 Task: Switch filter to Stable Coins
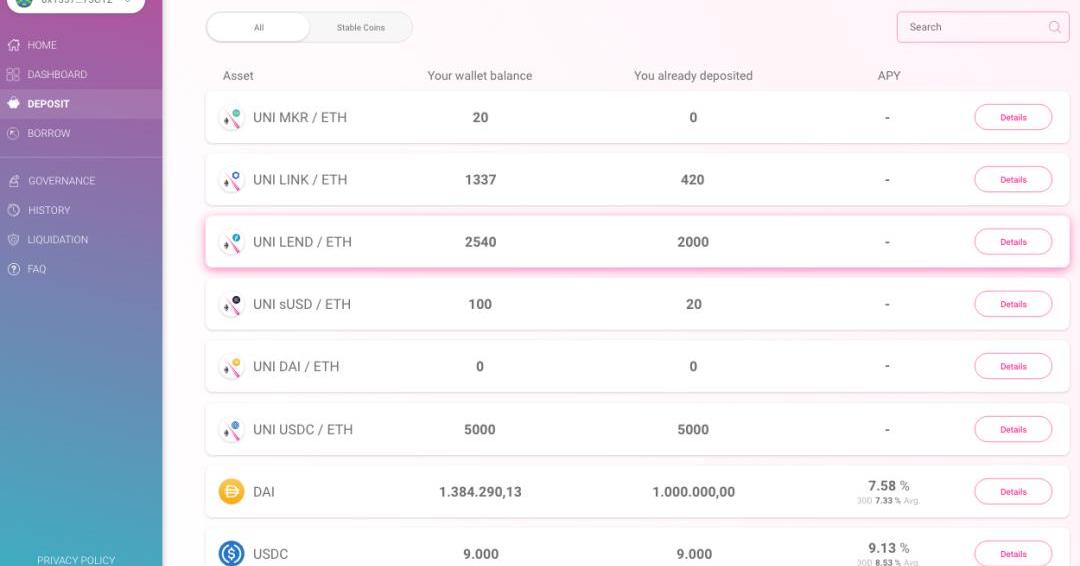(x=360, y=28)
